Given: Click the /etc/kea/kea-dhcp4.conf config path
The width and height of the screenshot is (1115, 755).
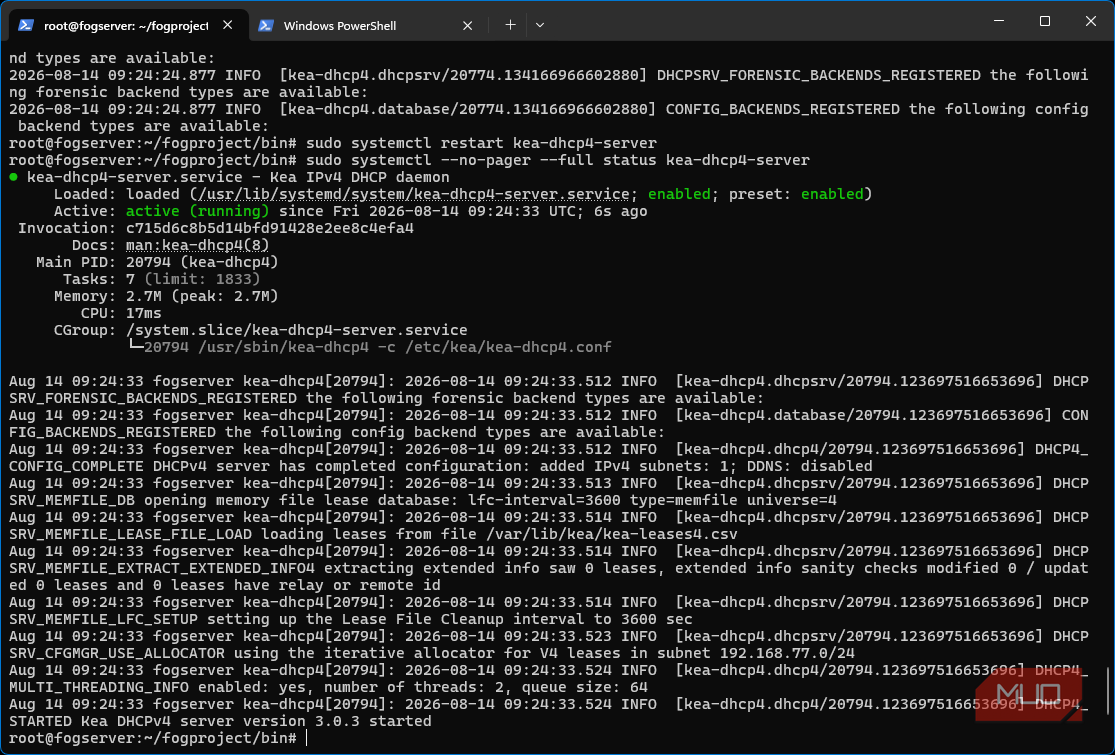Looking at the screenshot, I should [x=508, y=348].
